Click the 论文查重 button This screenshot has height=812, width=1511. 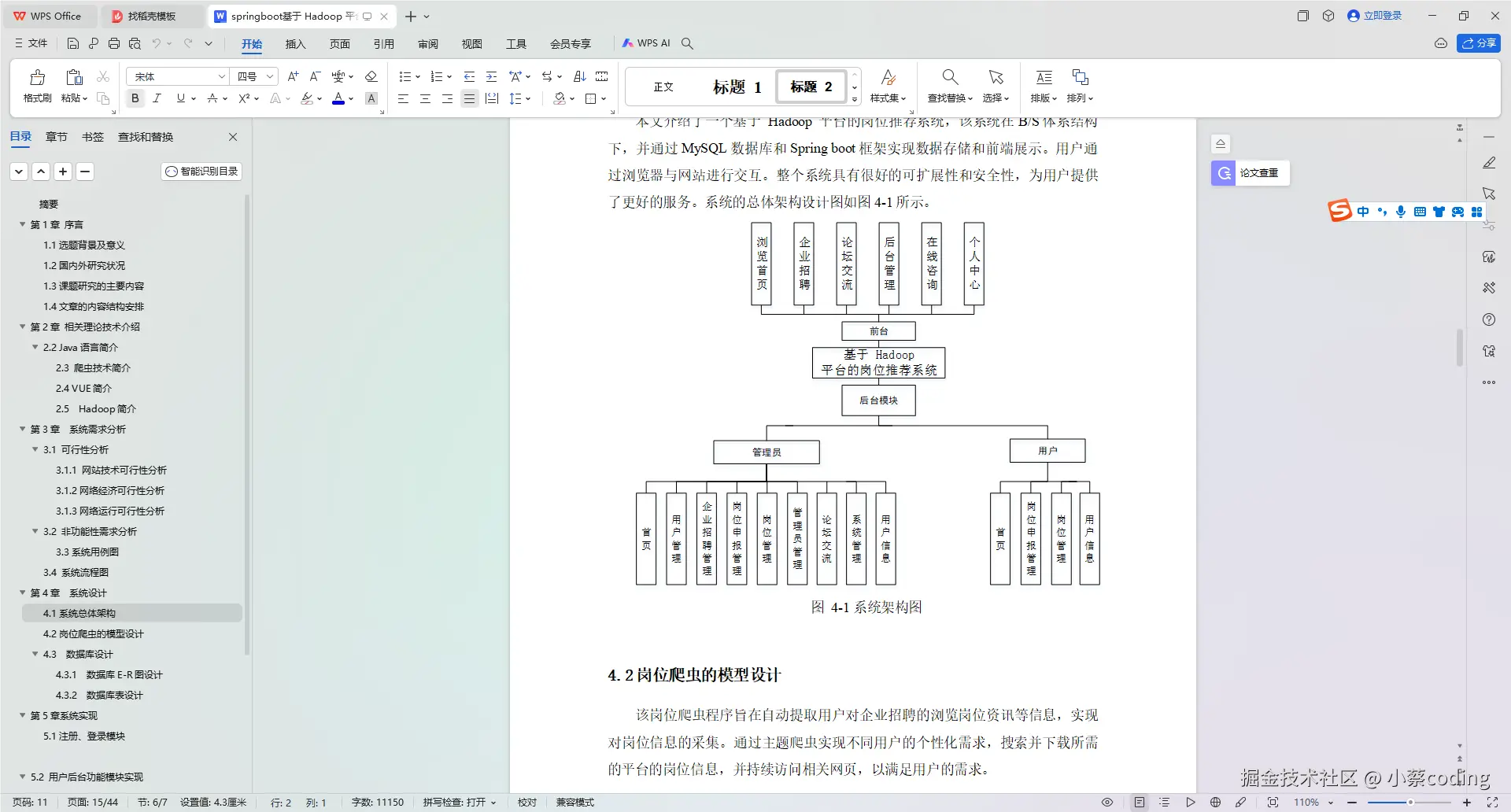[x=1250, y=172]
